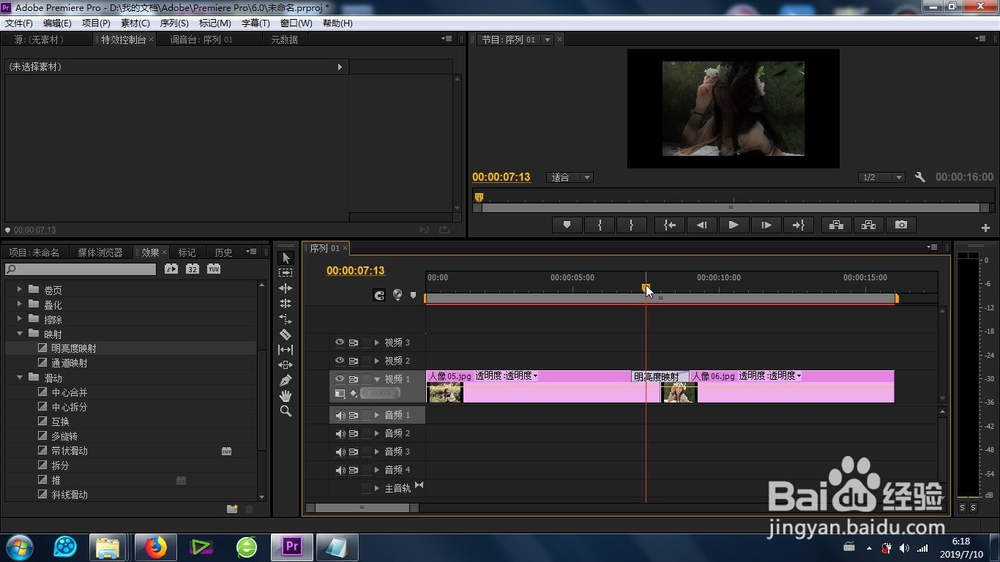The width and height of the screenshot is (1000, 562).
Task: Open the 文件(F) menu
Action: (x=18, y=23)
